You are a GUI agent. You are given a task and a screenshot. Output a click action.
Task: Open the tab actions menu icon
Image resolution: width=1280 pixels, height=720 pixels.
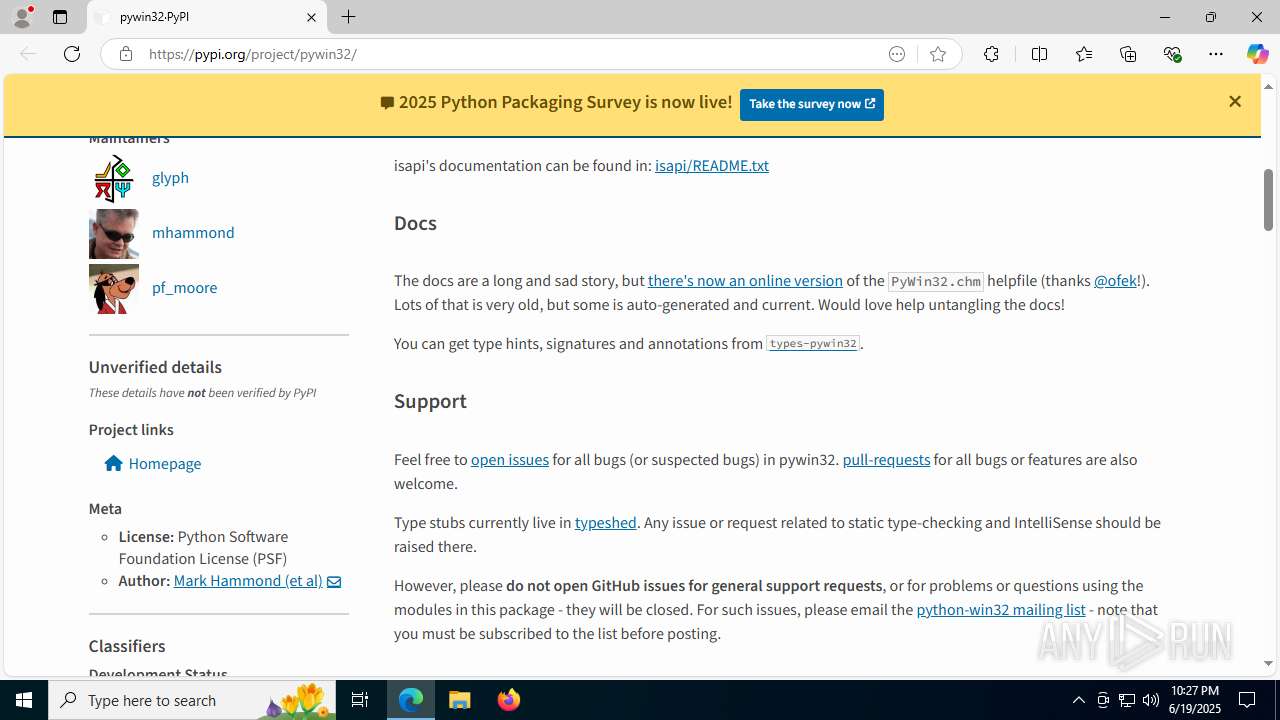(60, 17)
